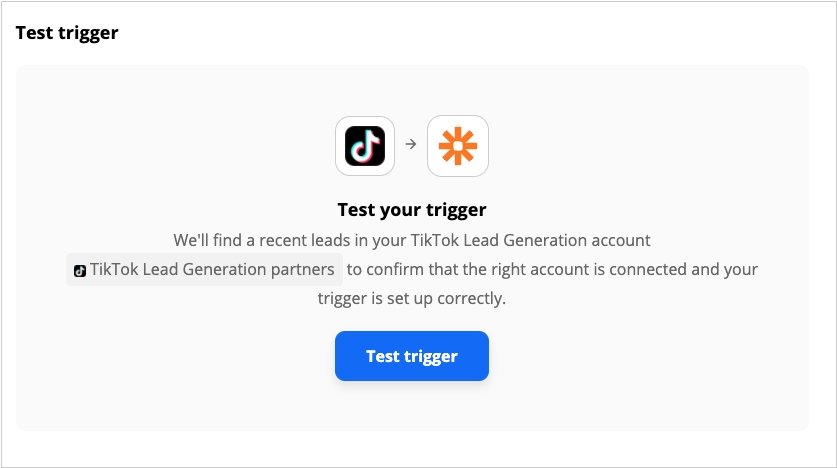This screenshot has height=468, width=837.
Task: Click empty gray panel area below the button
Action: tap(412, 407)
